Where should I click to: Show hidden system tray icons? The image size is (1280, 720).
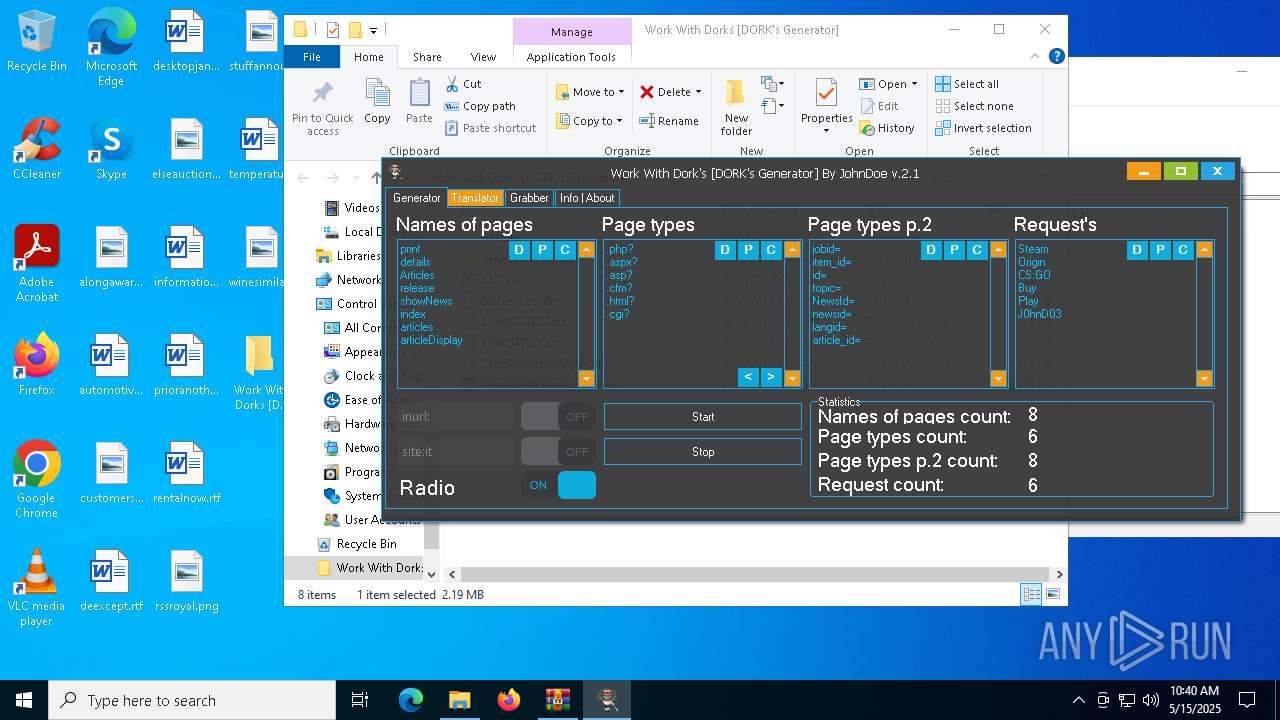coord(1078,700)
